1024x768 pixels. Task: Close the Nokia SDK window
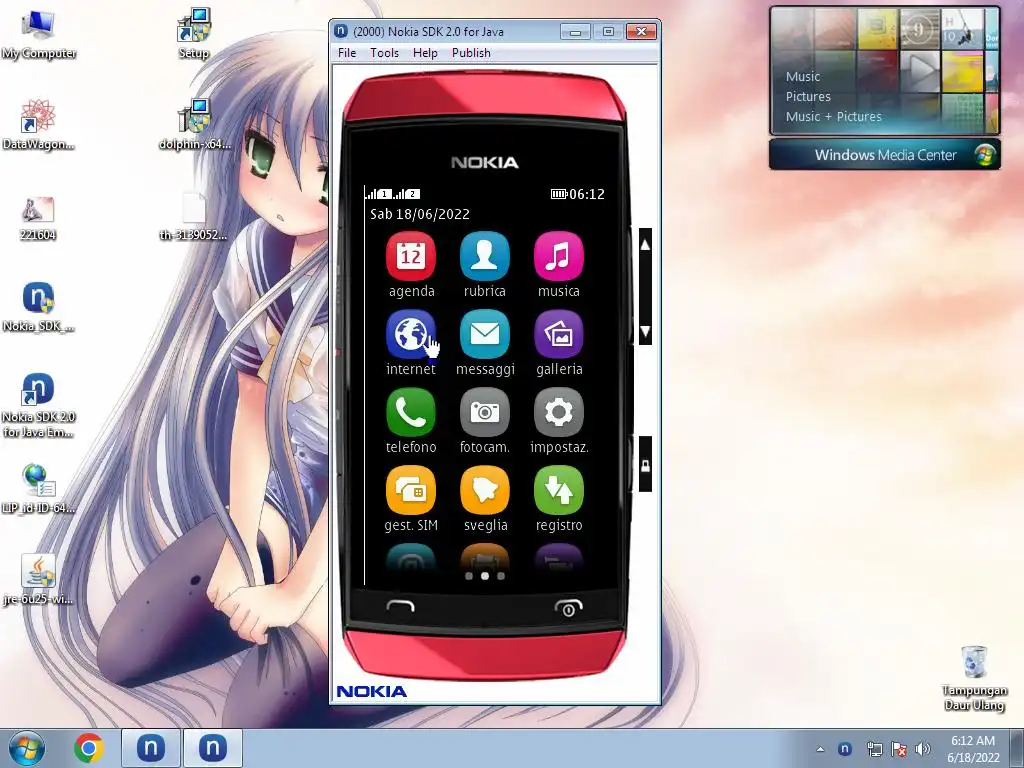click(641, 31)
